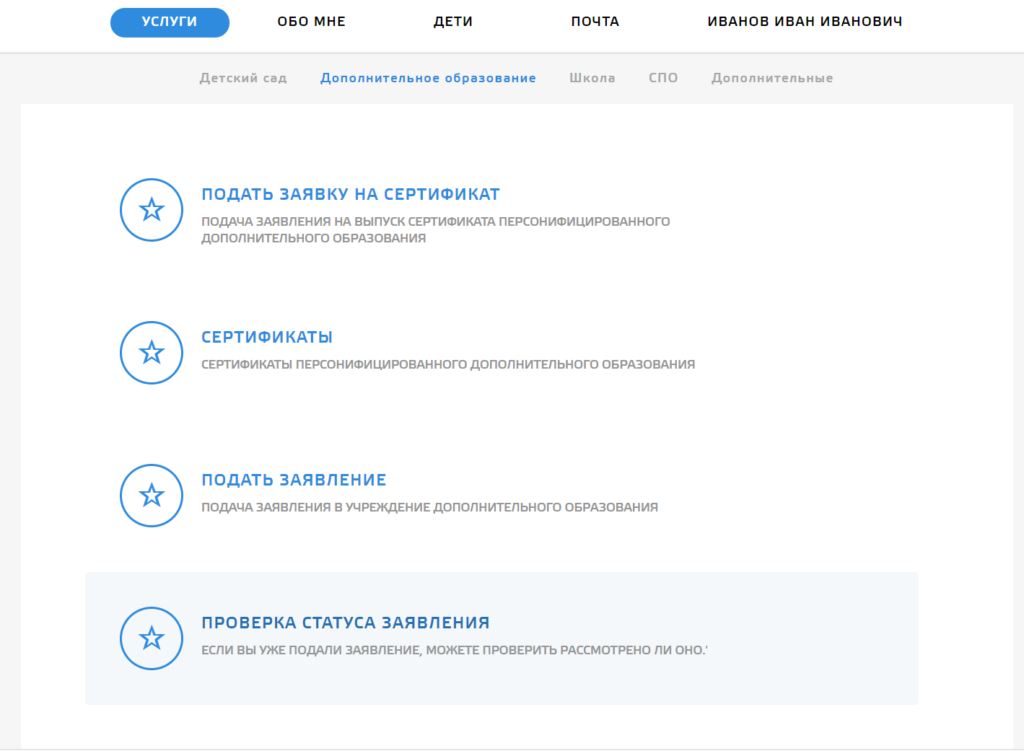
Task: Click the star icon next to Проверка статуса заявления
Action: point(151,638)
